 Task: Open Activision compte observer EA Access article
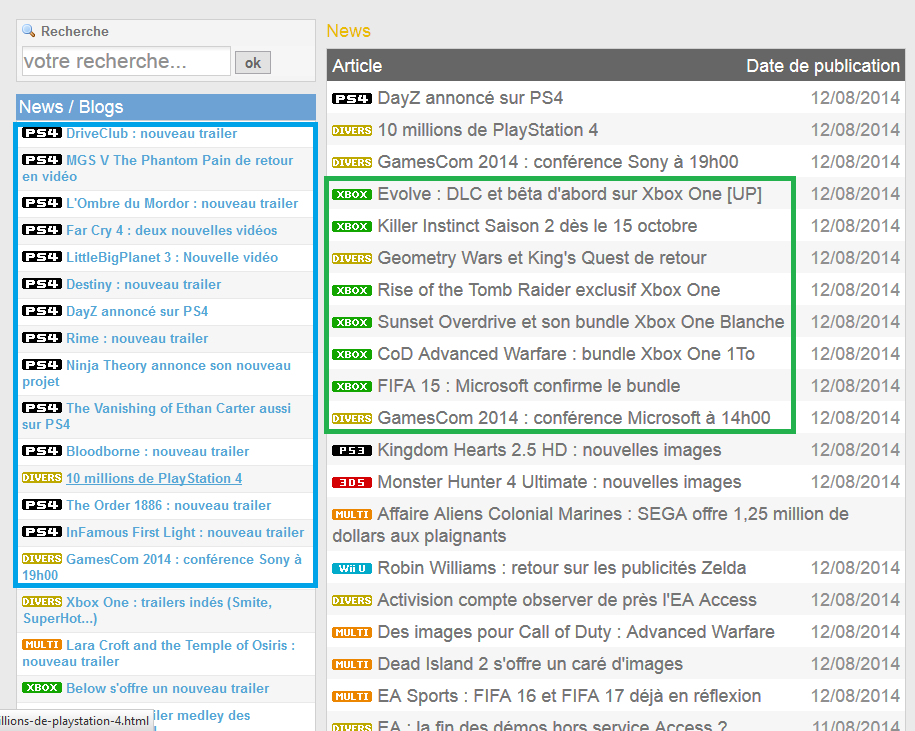(567, 600)
